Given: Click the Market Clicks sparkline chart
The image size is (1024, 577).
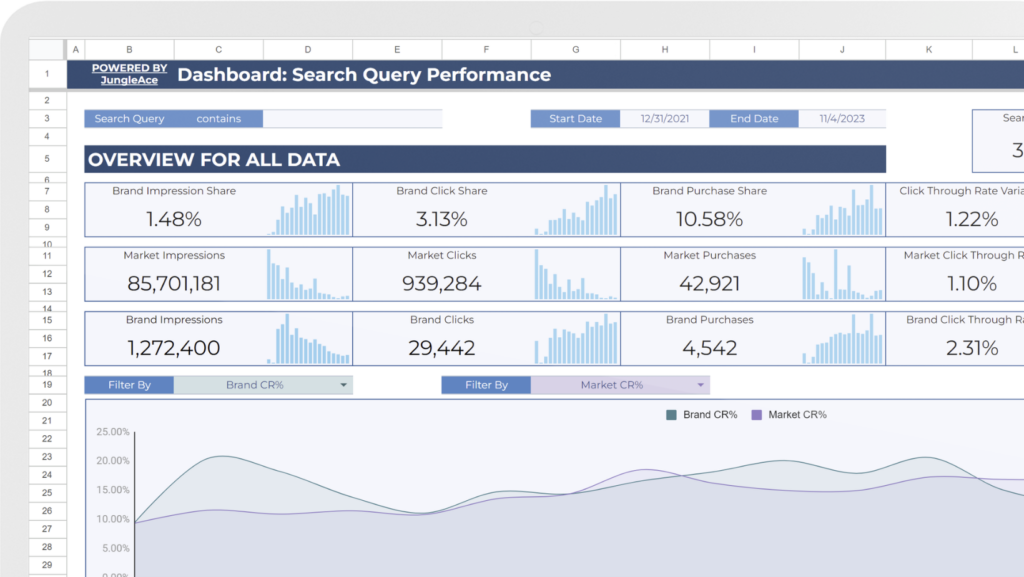Looking at the screenshot, I should 576,274.
